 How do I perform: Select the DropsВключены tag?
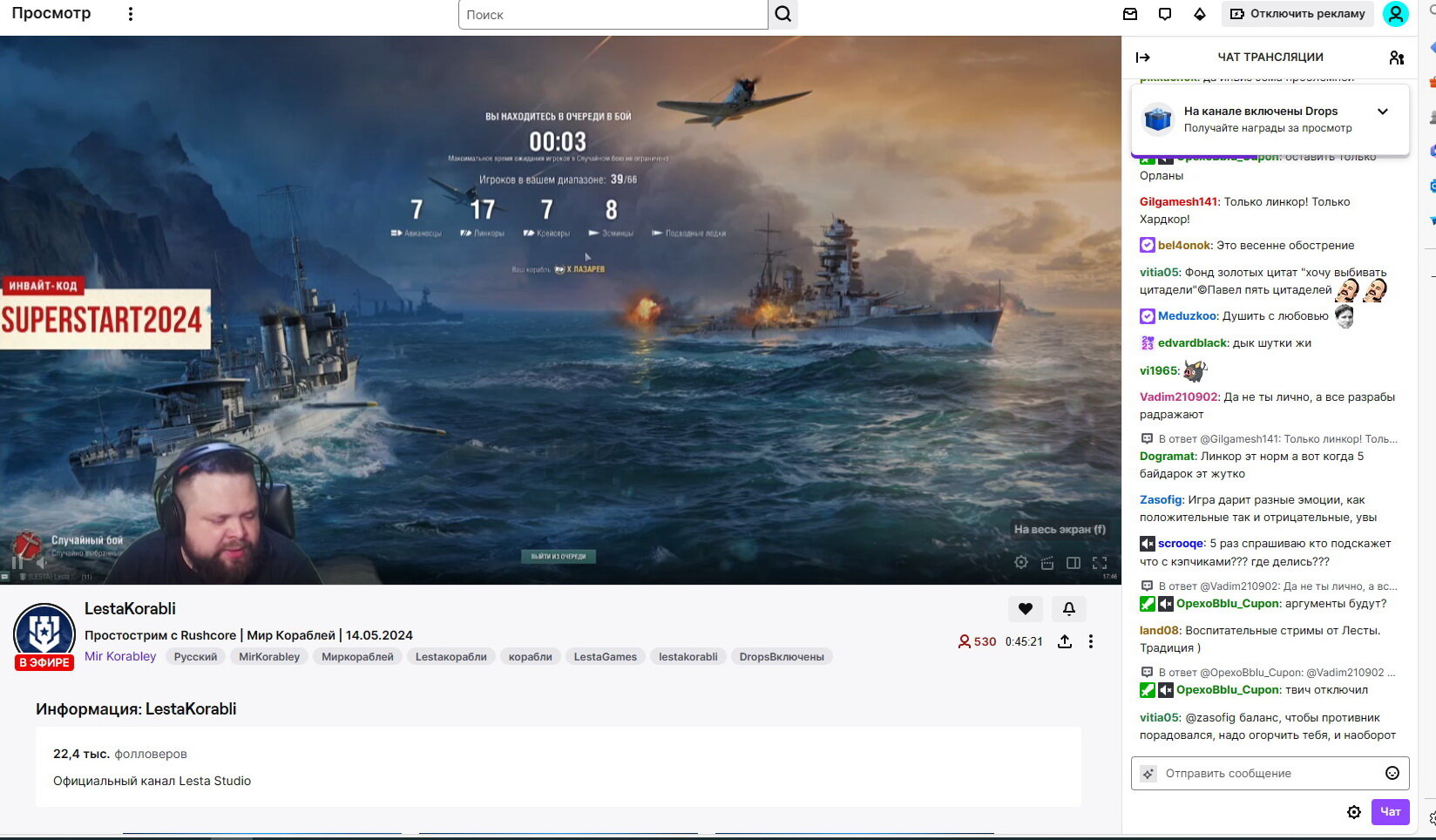782,657
